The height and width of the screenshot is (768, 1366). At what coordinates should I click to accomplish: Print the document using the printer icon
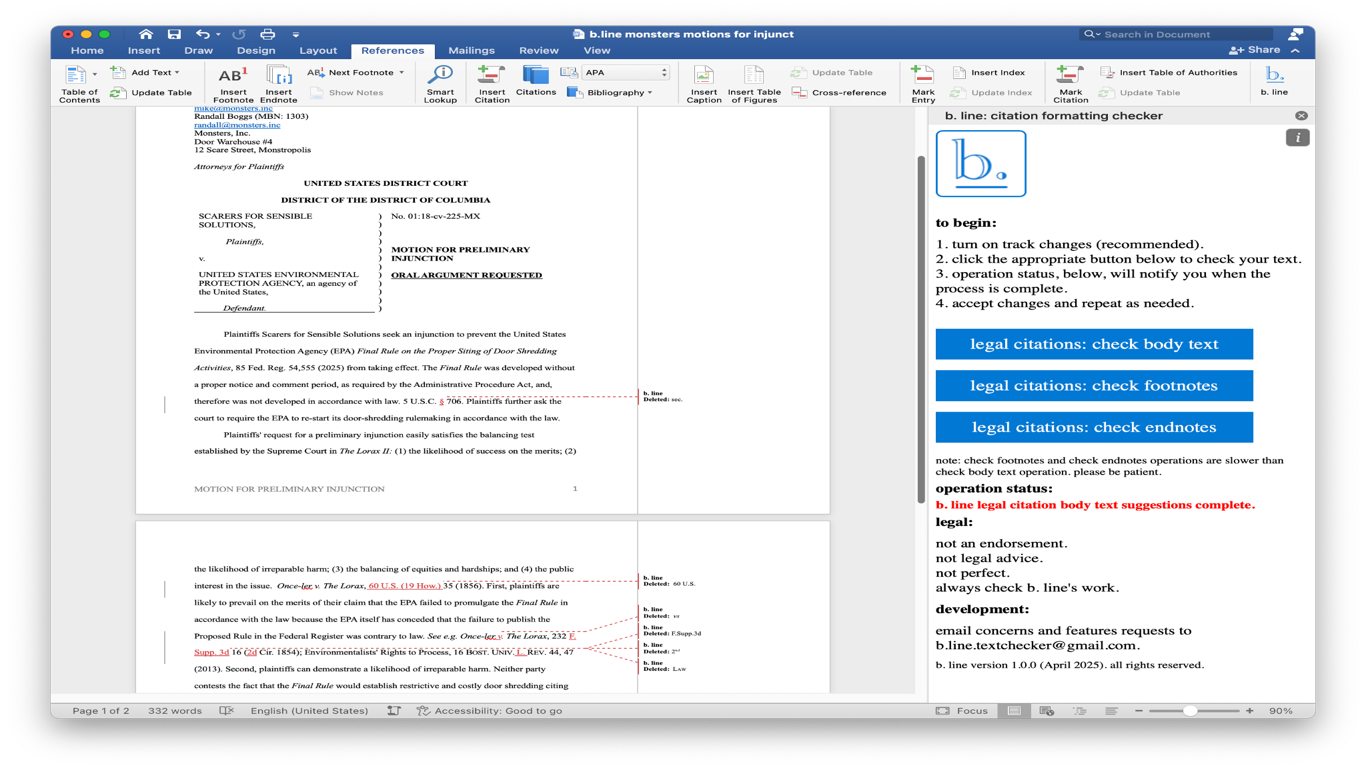(267, 34)
